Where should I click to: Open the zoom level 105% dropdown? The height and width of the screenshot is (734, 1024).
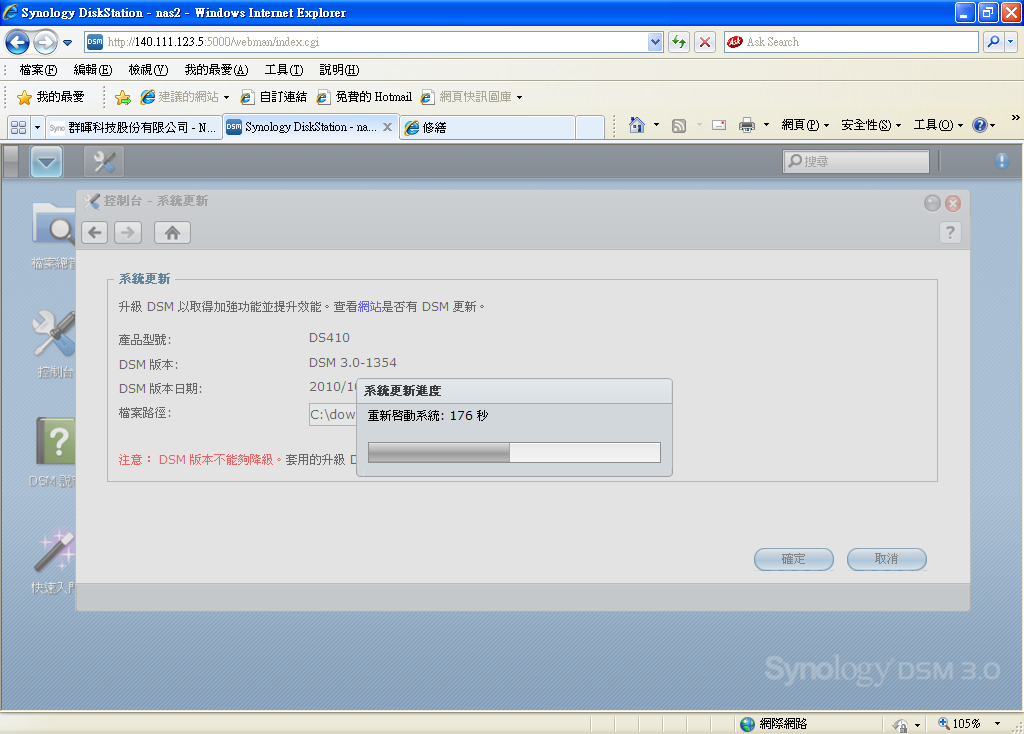(997, 723)
